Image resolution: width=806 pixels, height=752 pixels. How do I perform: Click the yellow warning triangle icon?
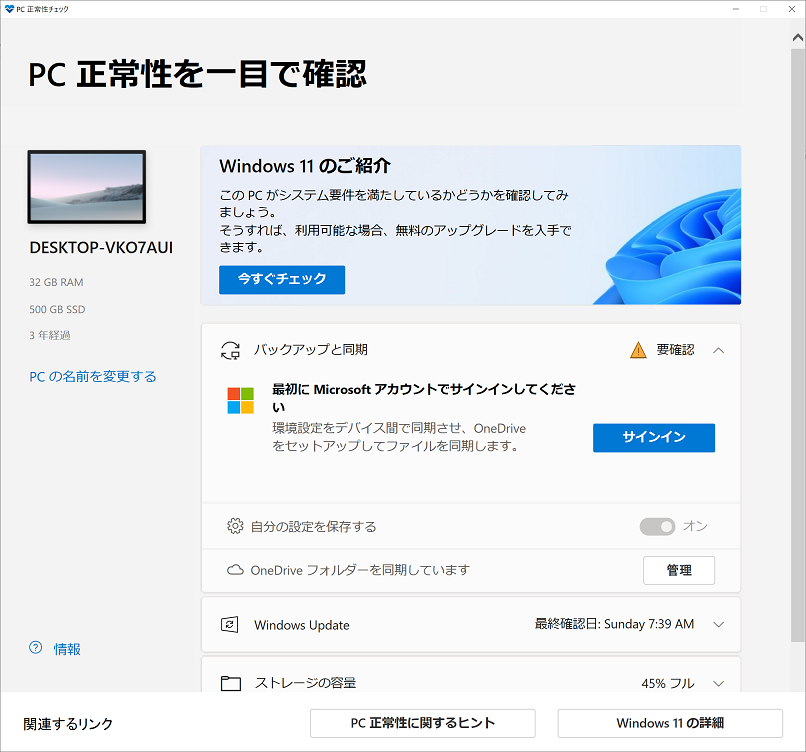coord(638,350)
